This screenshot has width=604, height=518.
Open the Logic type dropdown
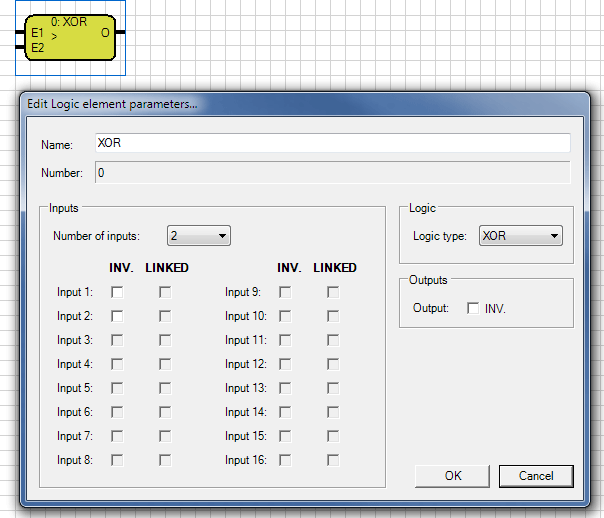tap(520, 236)
